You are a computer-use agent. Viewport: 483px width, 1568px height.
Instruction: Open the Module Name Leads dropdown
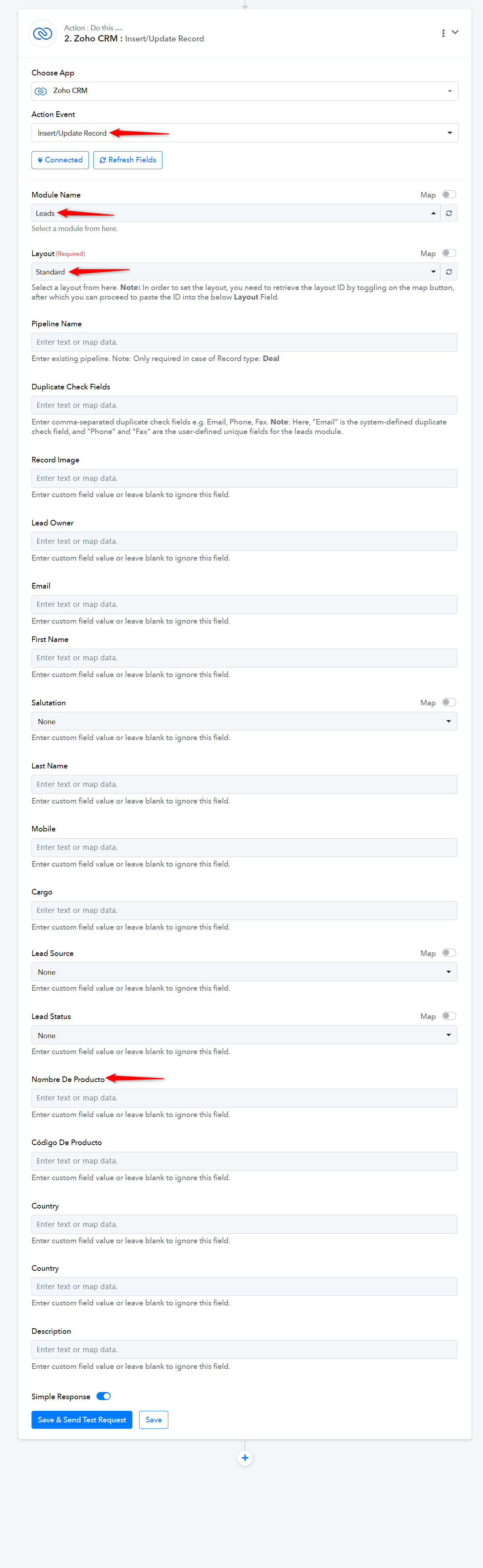pyautogui.click(x=235, y=213)
